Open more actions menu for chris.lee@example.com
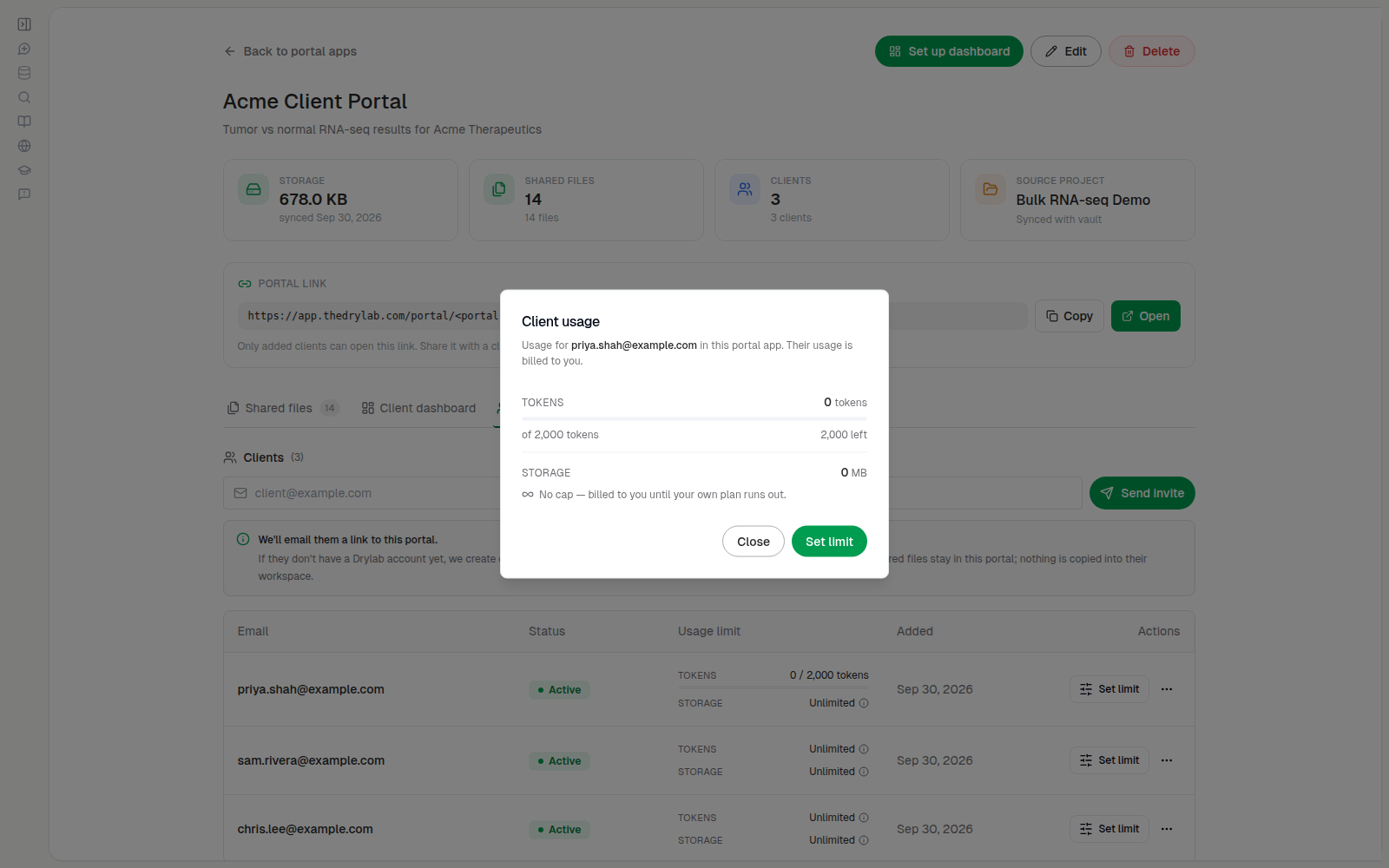This screenshot has height=868, width=1389. (x=1167, y=829)
